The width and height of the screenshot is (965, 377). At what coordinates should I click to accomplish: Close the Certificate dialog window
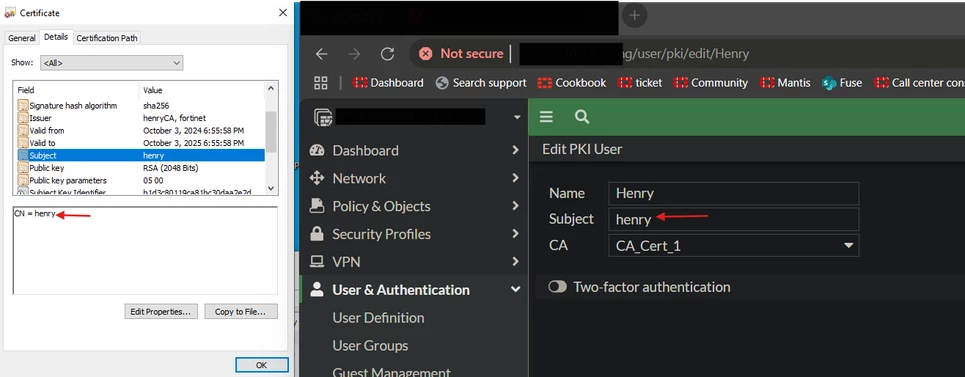[282, 12]
